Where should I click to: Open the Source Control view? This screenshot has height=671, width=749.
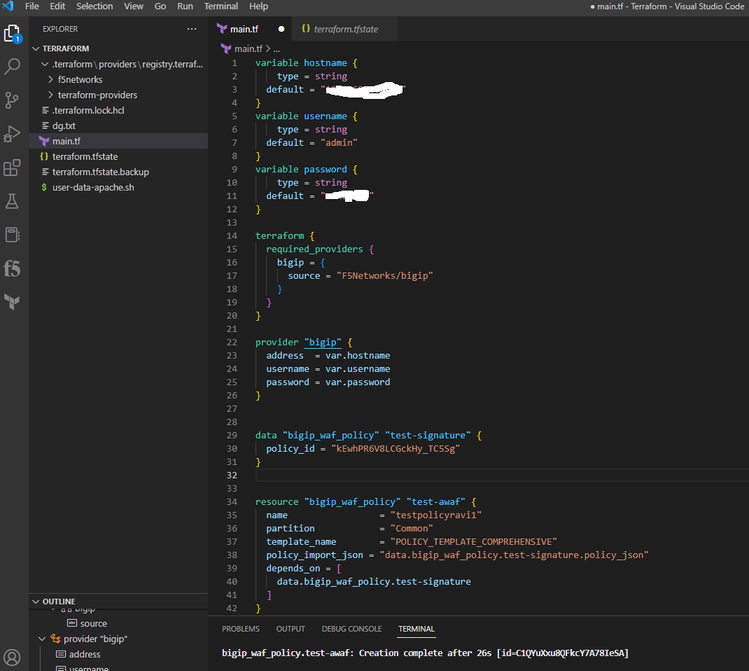click(13, 100)
